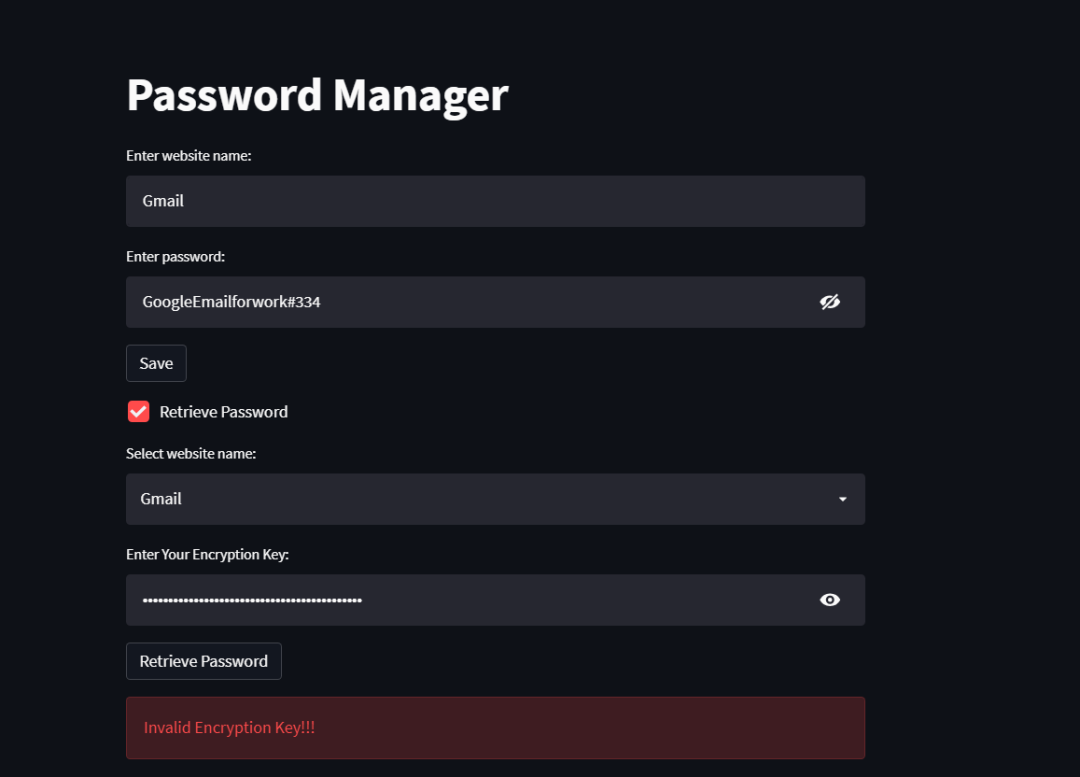Click the masked dots of the encryption key
The width and height of the screenshot is (1080, 777).
click(252, 600)
